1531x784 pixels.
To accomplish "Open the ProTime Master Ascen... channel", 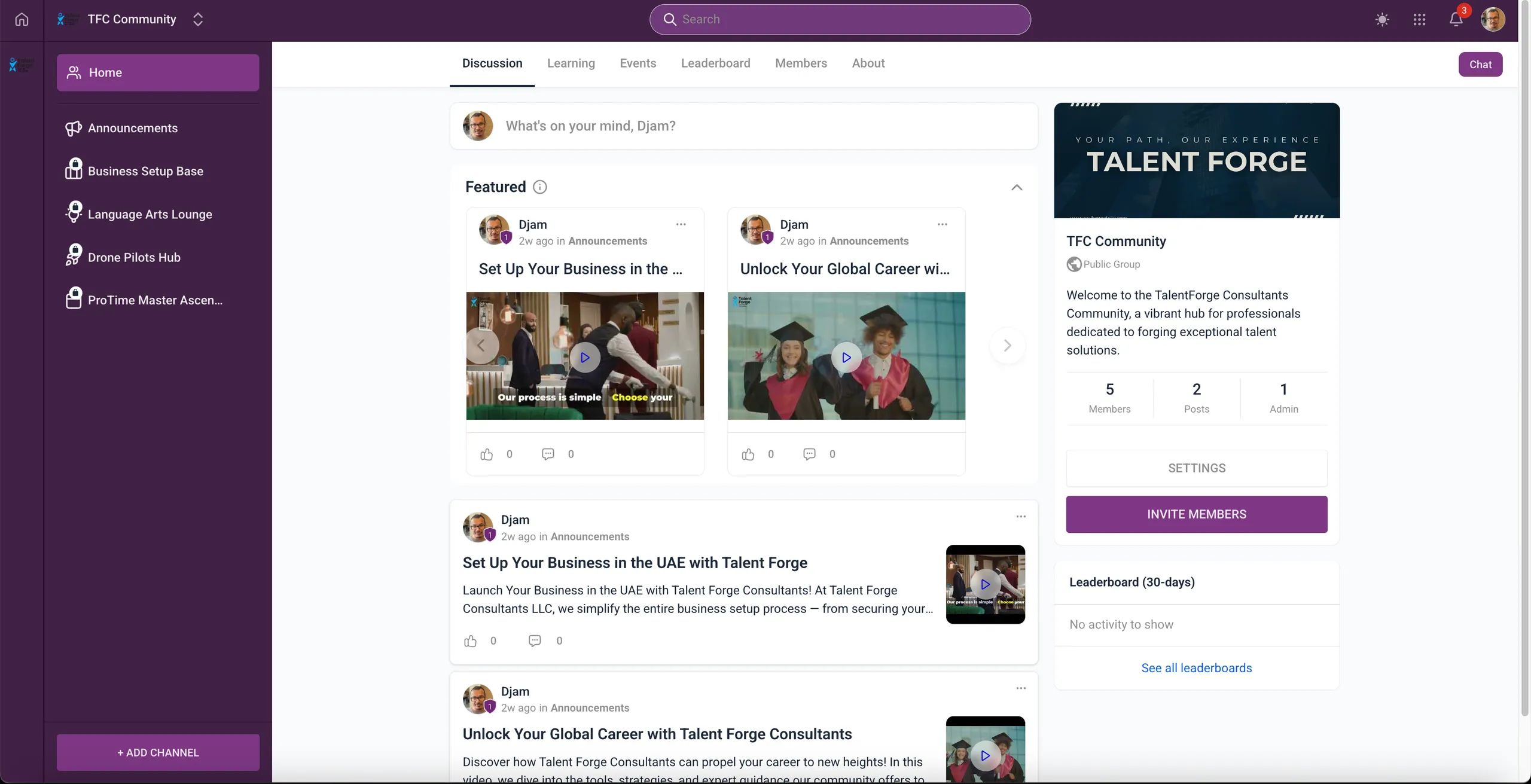I will point(158,300).
